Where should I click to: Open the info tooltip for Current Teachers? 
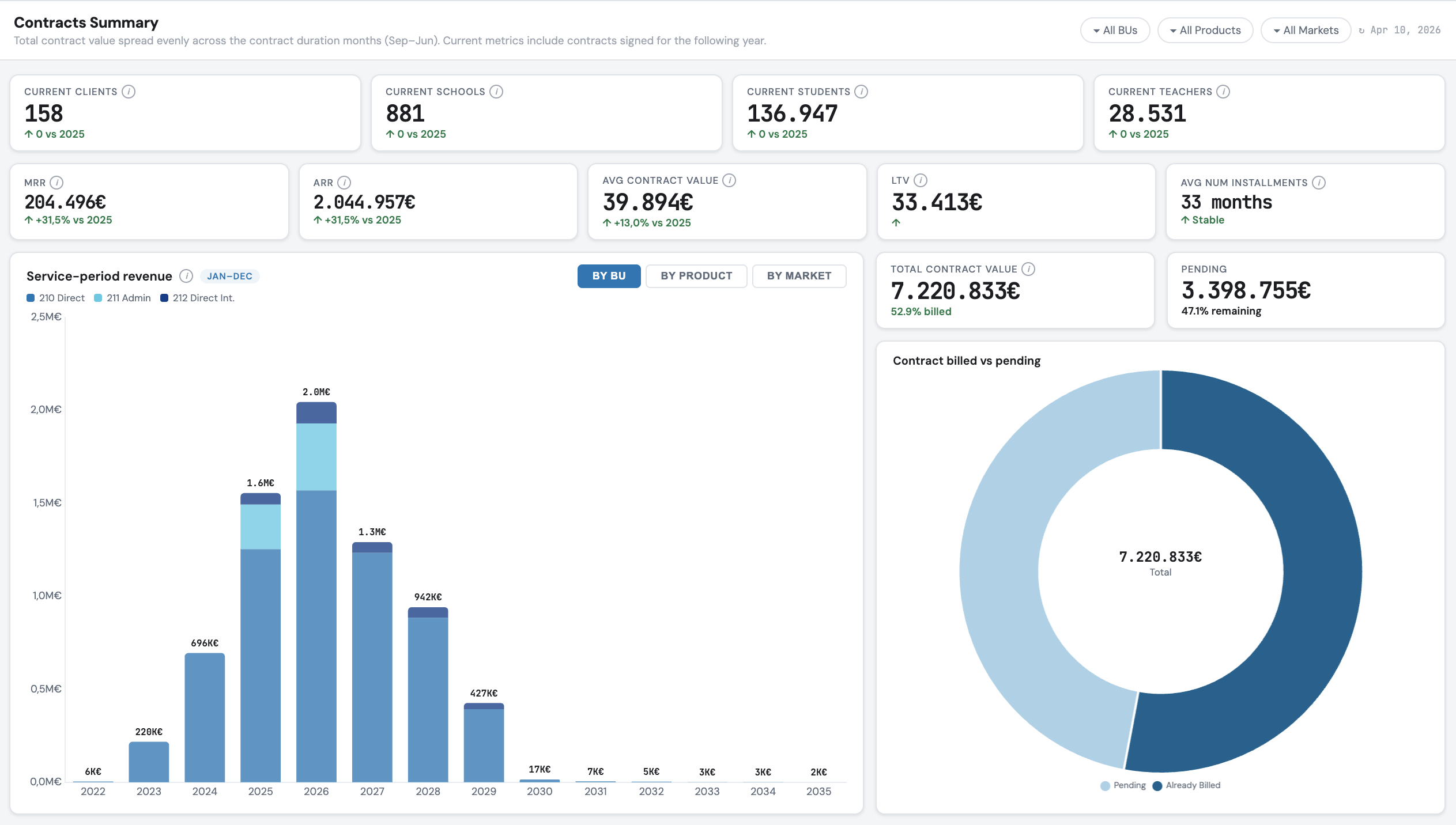coord(1223,90)
